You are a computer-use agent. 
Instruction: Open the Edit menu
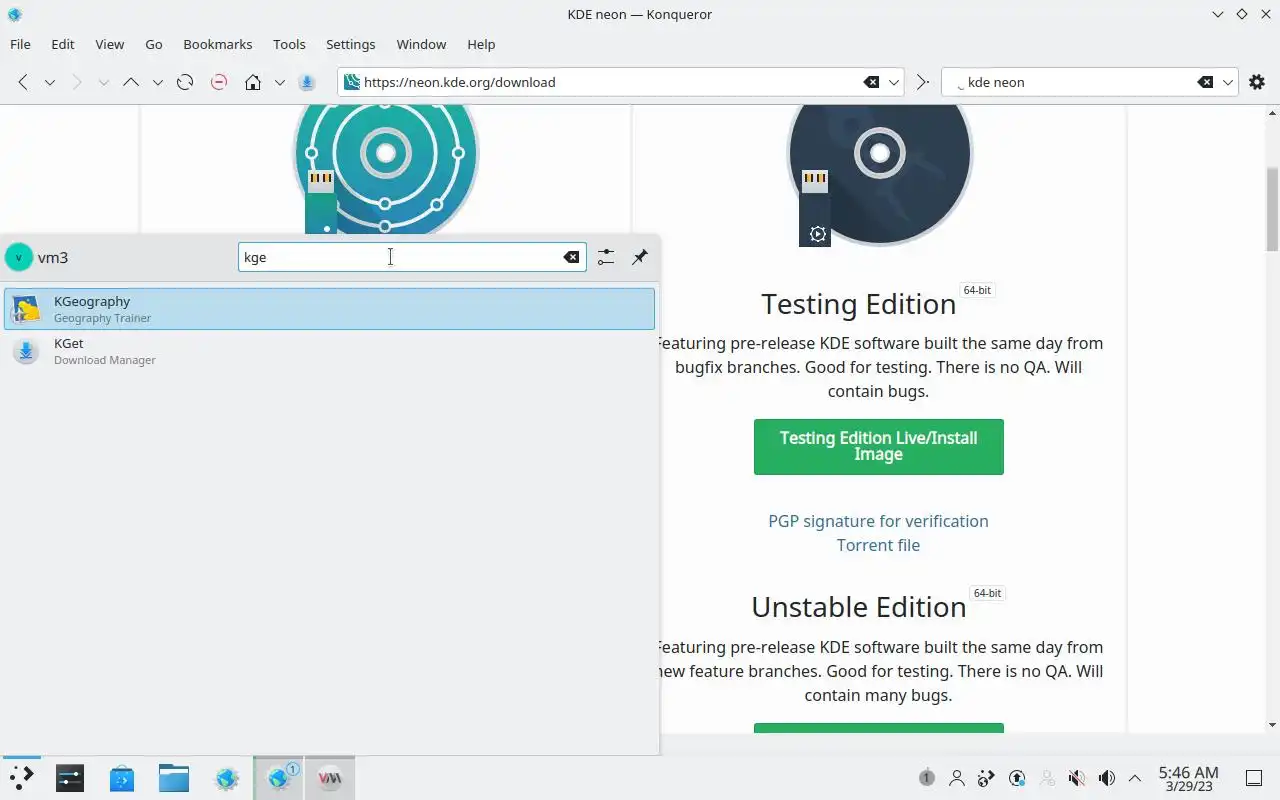tap(63, 44)
